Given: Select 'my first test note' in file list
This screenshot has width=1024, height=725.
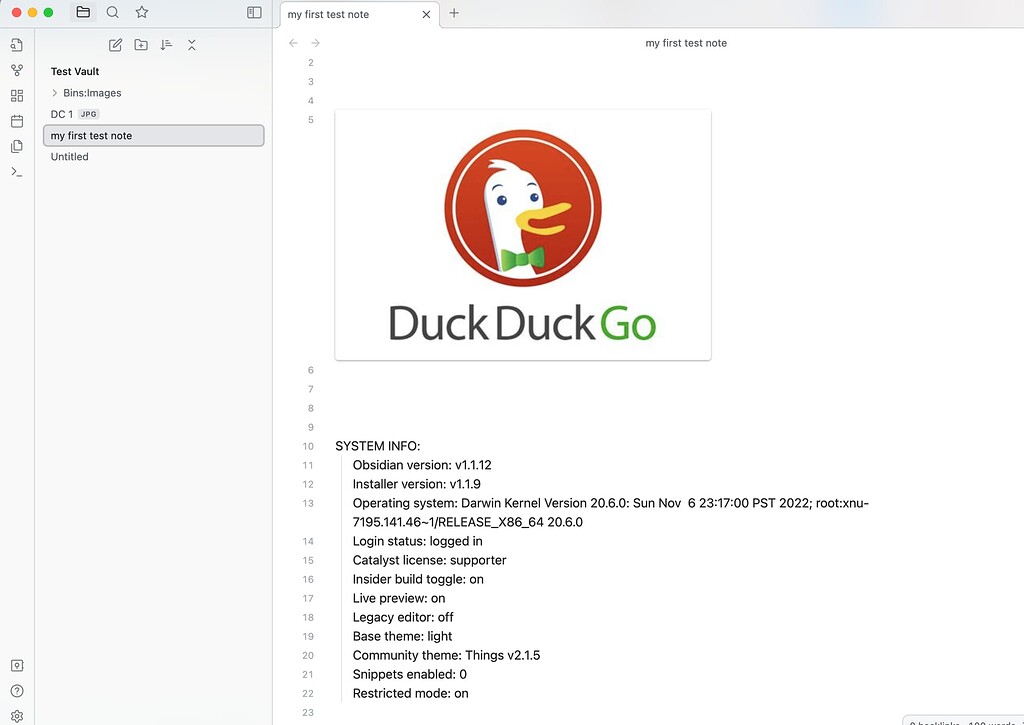Looking at the screenshot, I should pos(153,136).
